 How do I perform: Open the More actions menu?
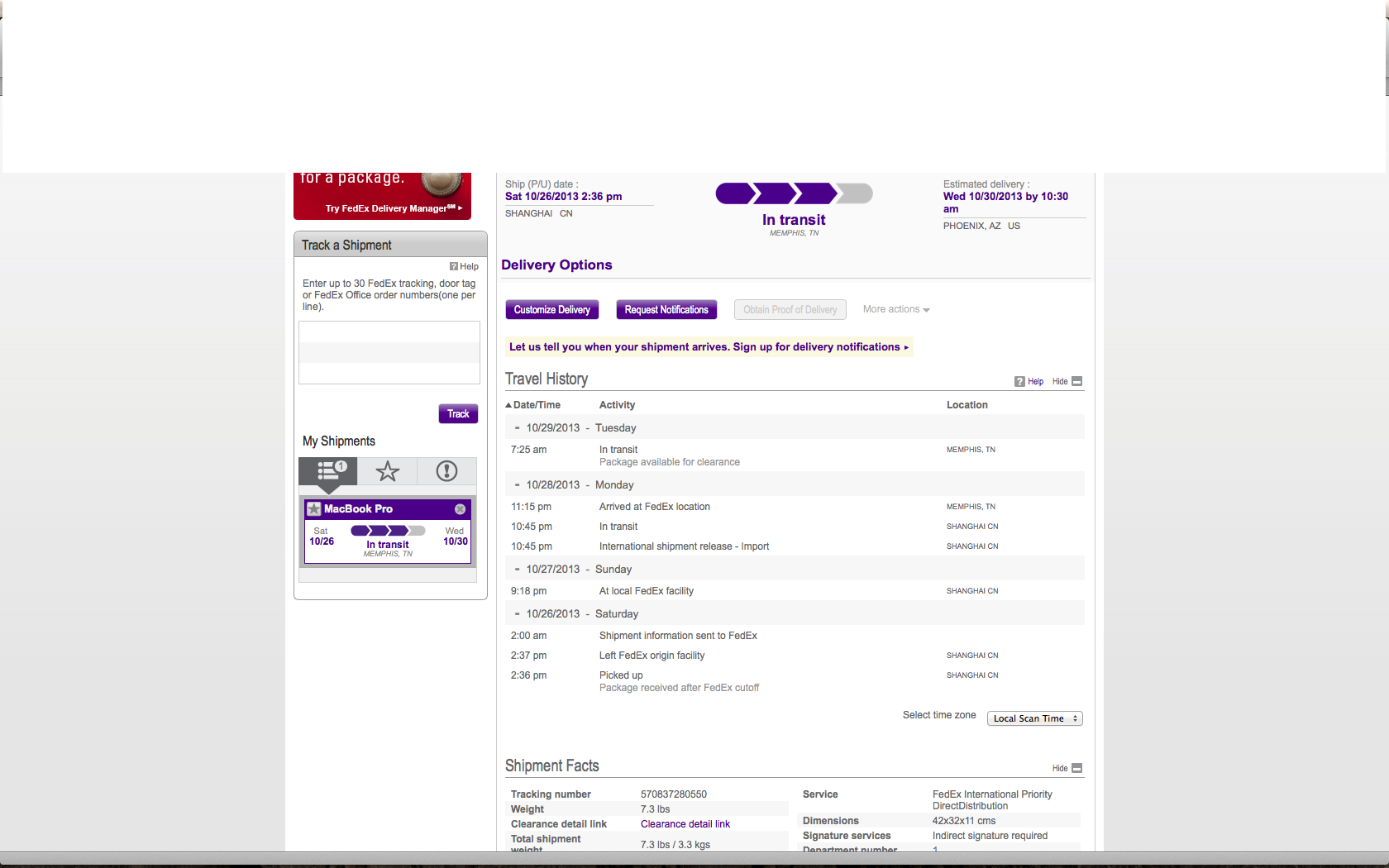(895, 309)
